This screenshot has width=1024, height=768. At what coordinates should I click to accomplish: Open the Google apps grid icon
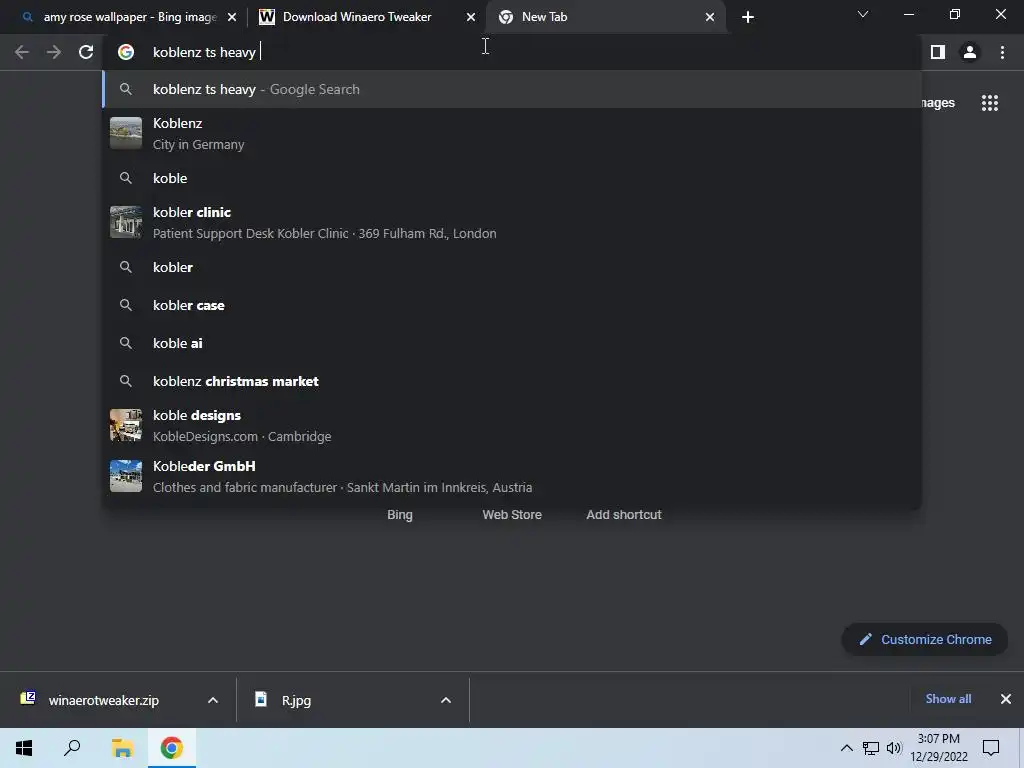990,103
